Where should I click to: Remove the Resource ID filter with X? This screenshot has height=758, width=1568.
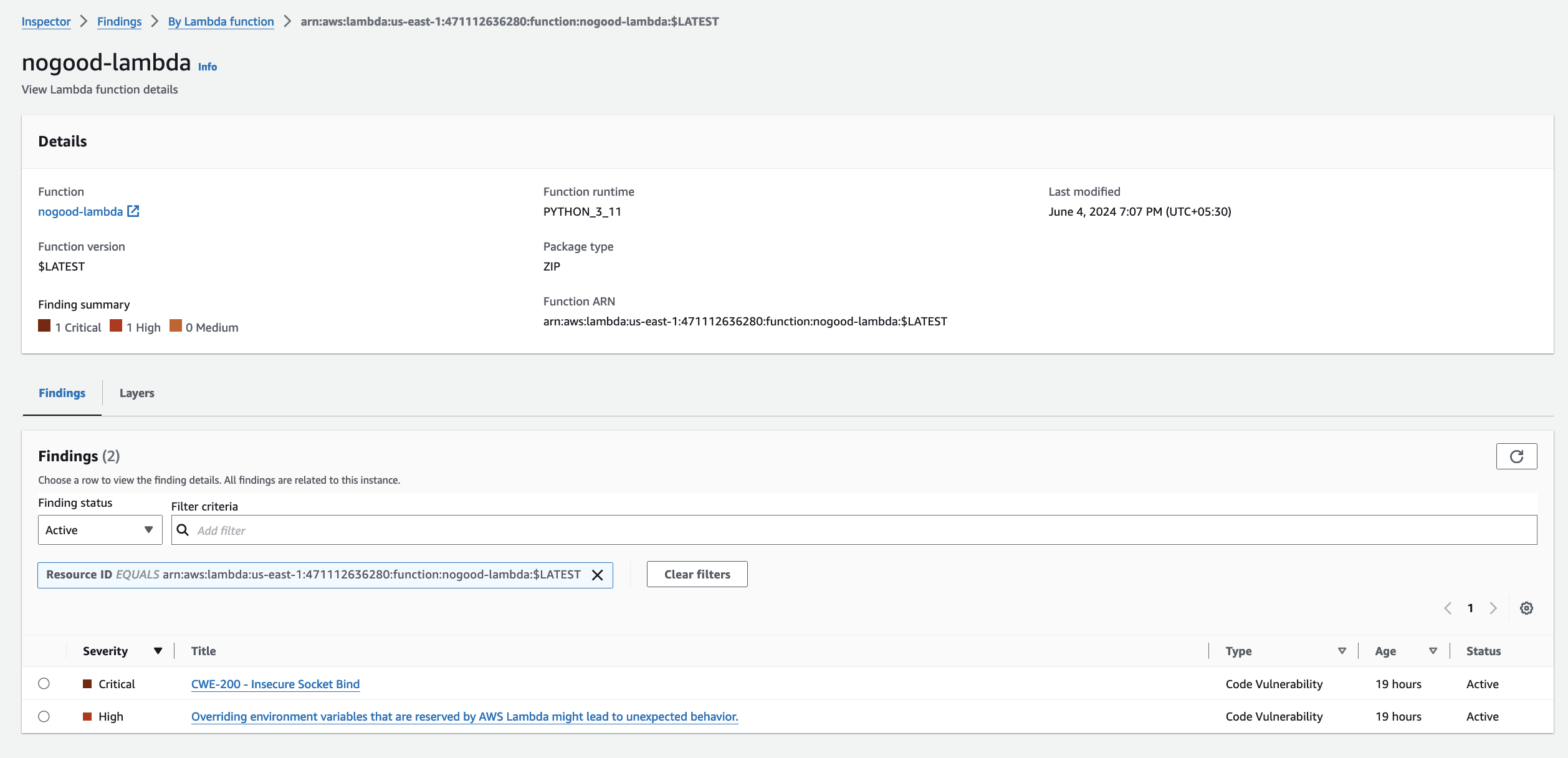[597, 575]
